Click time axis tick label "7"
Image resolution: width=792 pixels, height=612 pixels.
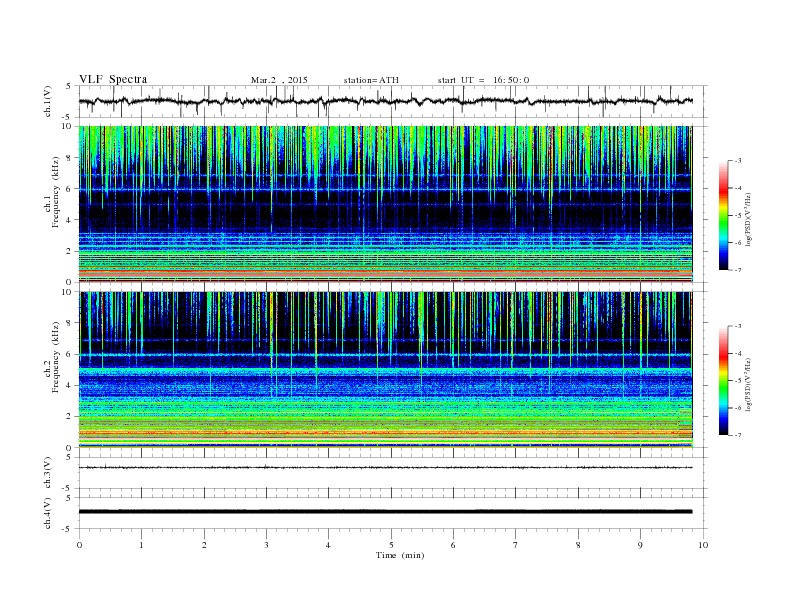(515, 545)
